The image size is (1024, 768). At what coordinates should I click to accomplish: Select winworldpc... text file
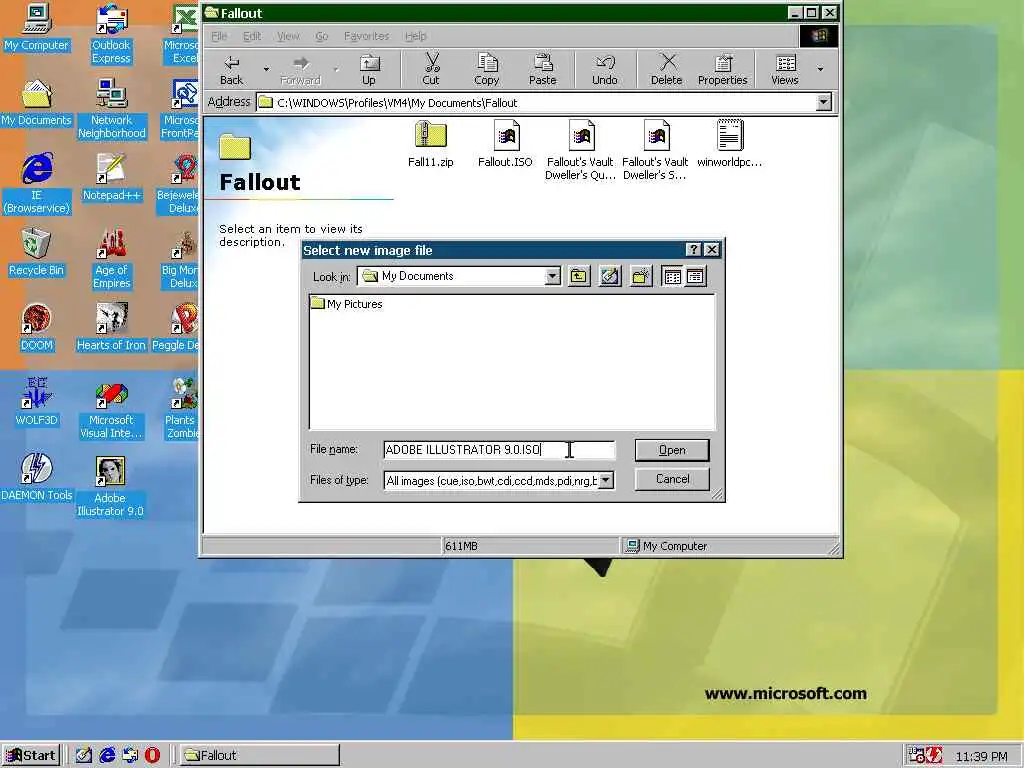729,144
